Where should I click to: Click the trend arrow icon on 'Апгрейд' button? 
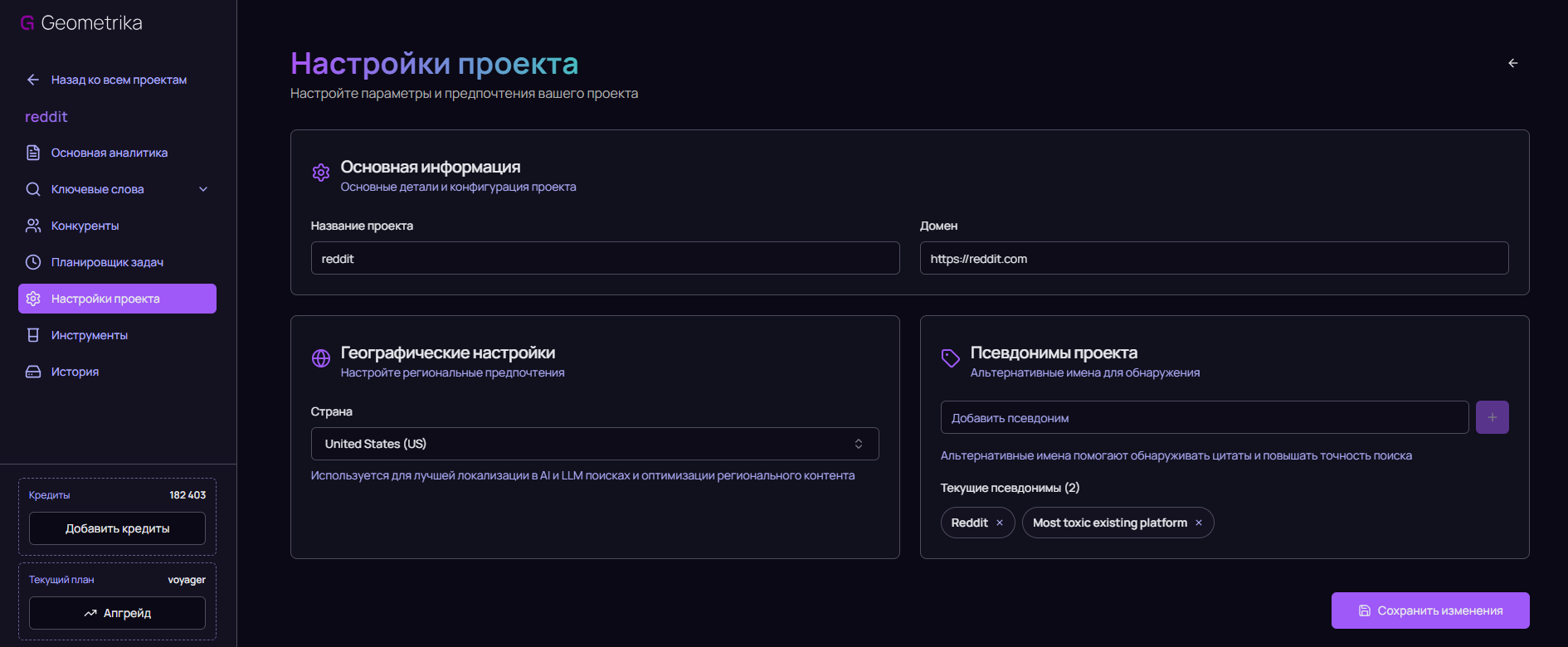click(x=90, y=613)
